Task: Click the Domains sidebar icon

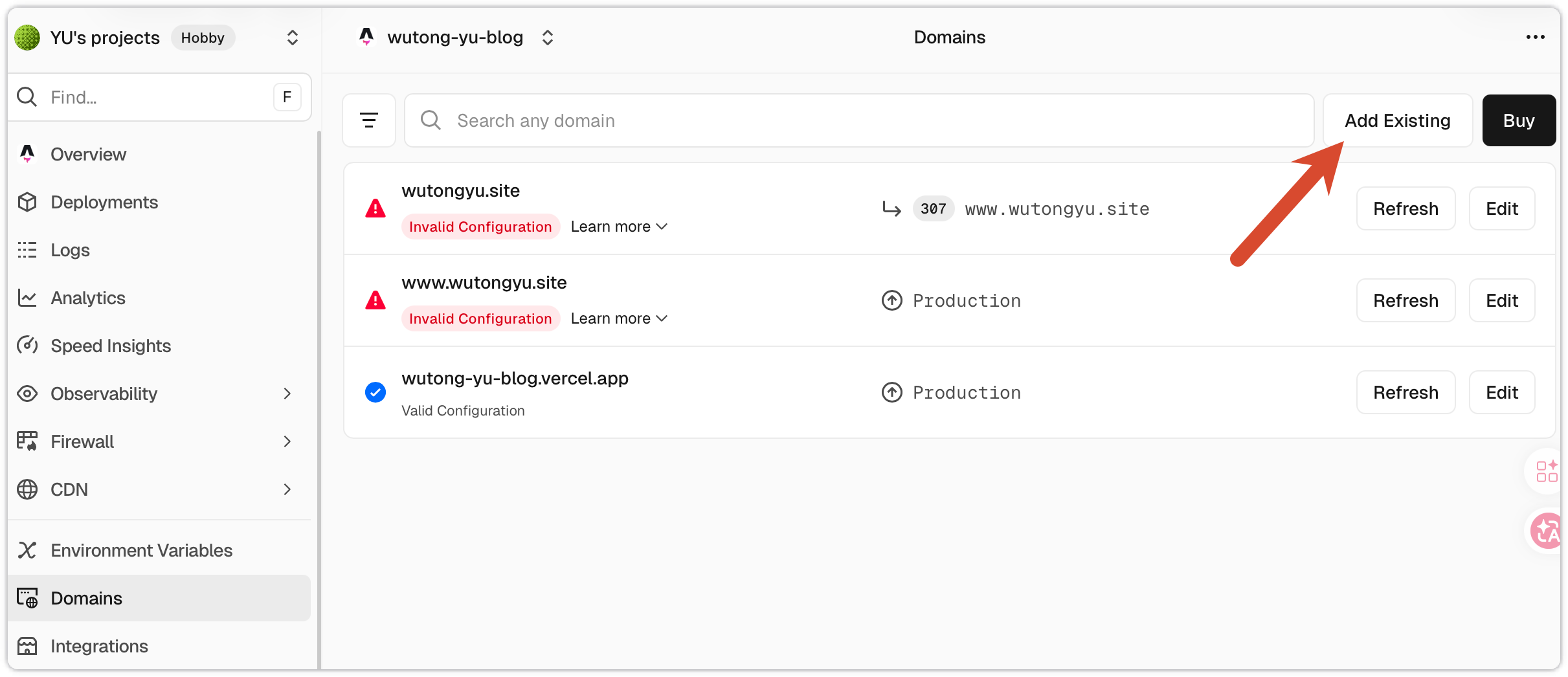Action: (x=27, y=598)
